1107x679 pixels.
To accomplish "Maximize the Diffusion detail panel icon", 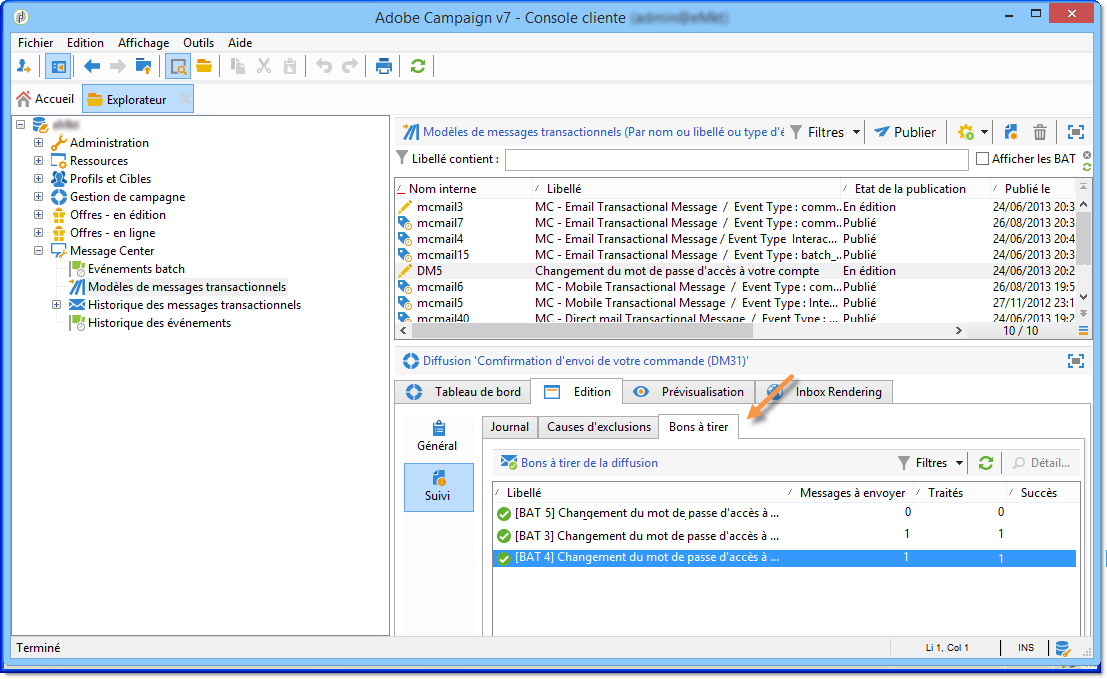I will (x=1075, y=361).
